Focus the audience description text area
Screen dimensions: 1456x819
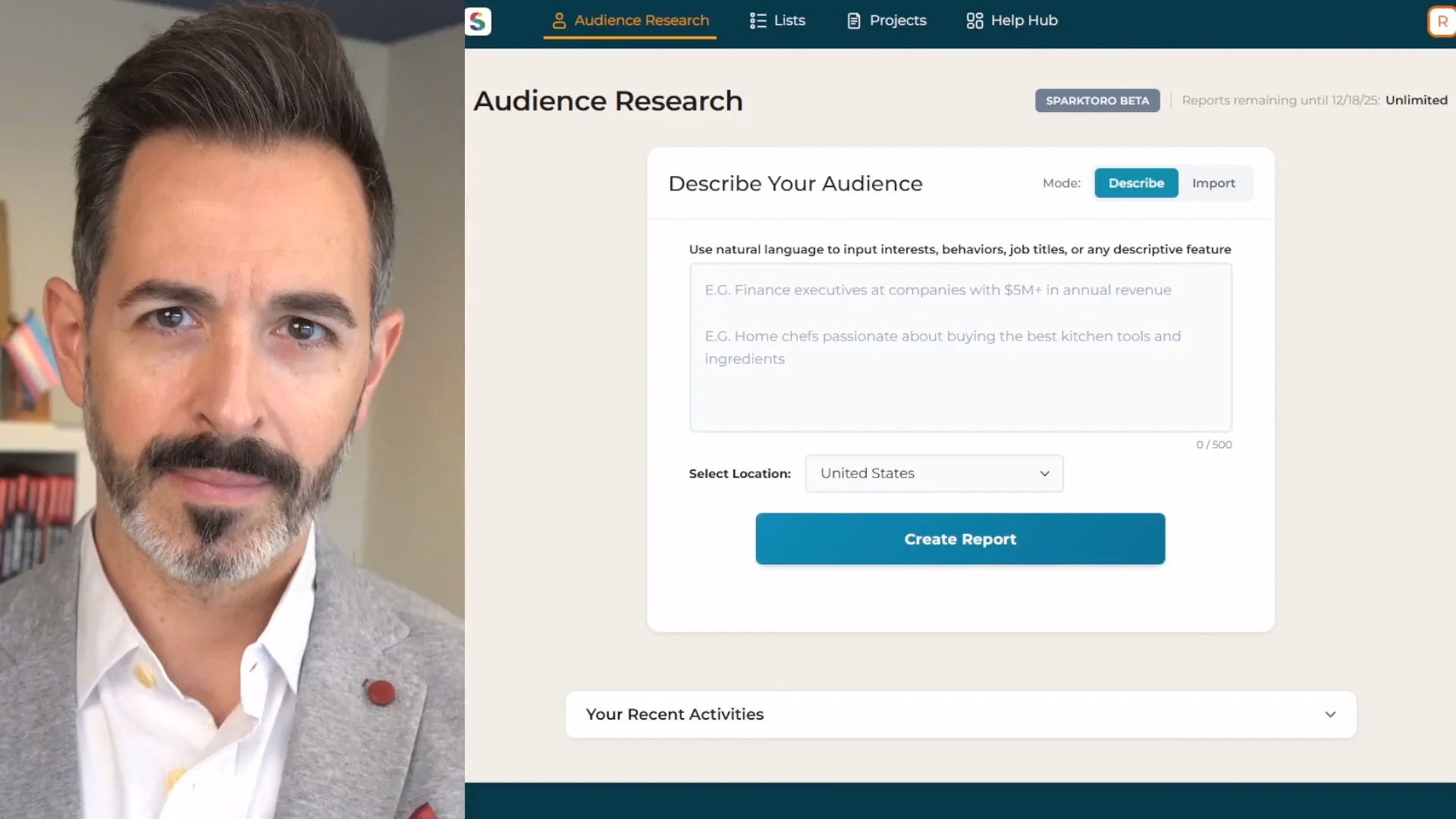tap(960, 349)
